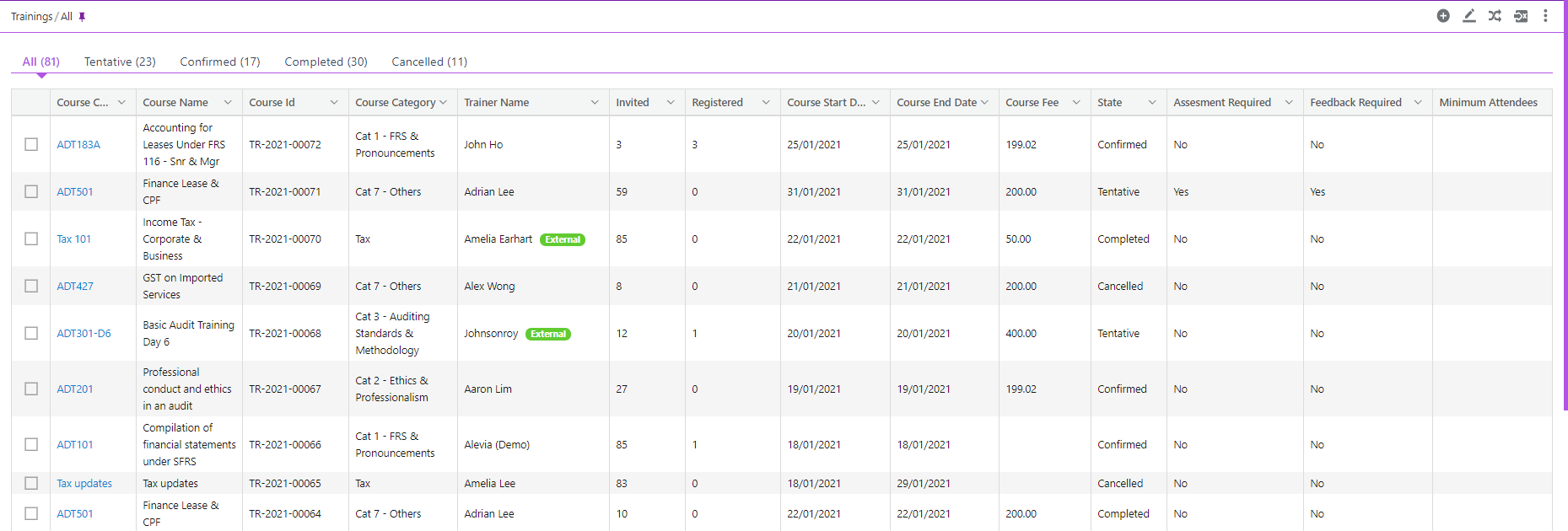Open the Course Category column dropdown
Image resolution: width=1568 pixels, height=531 pixels.
click(x=444, y=103)
